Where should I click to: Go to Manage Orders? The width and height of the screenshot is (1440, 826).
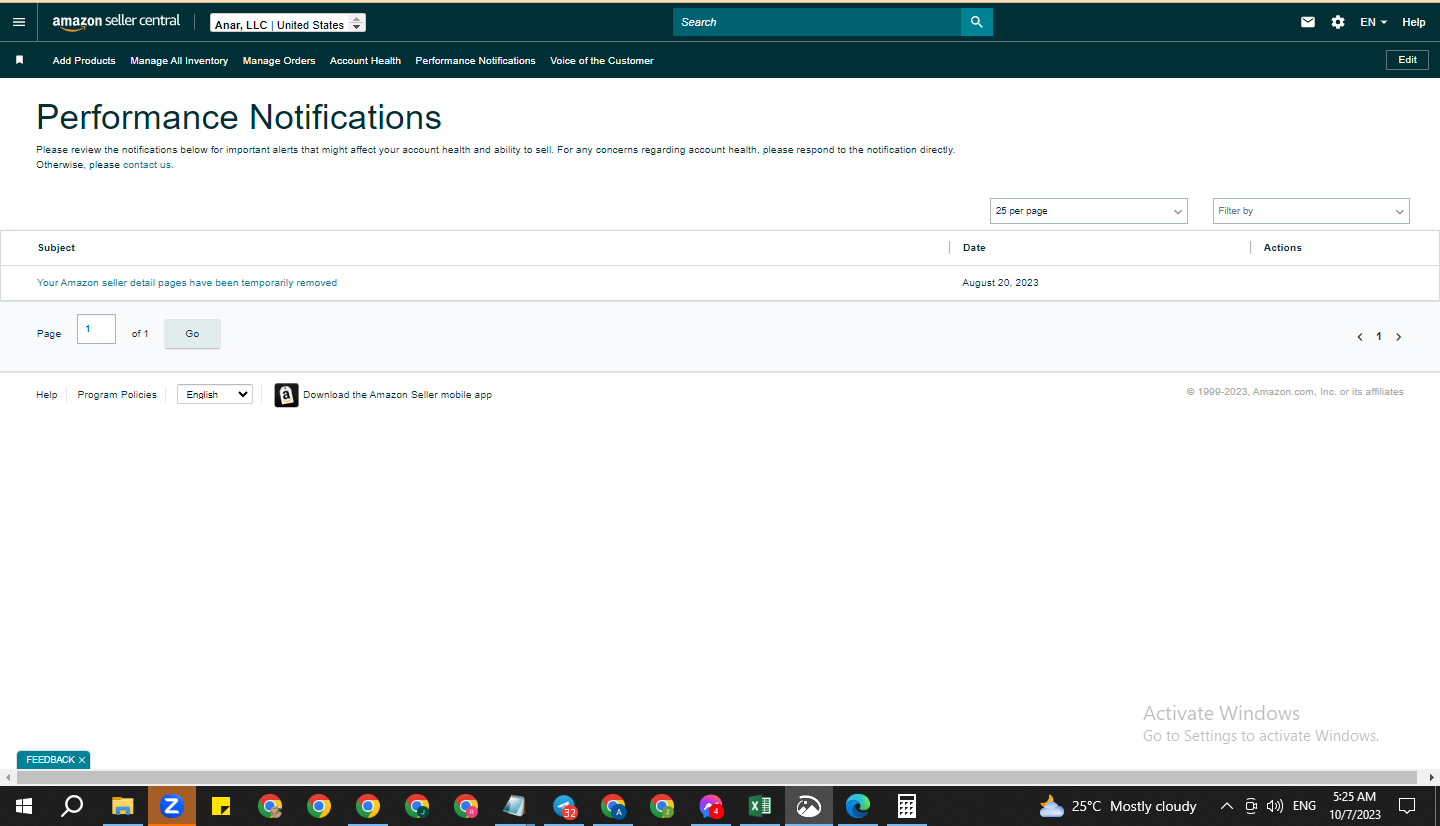pyautogui.click(x=279, y=61)
